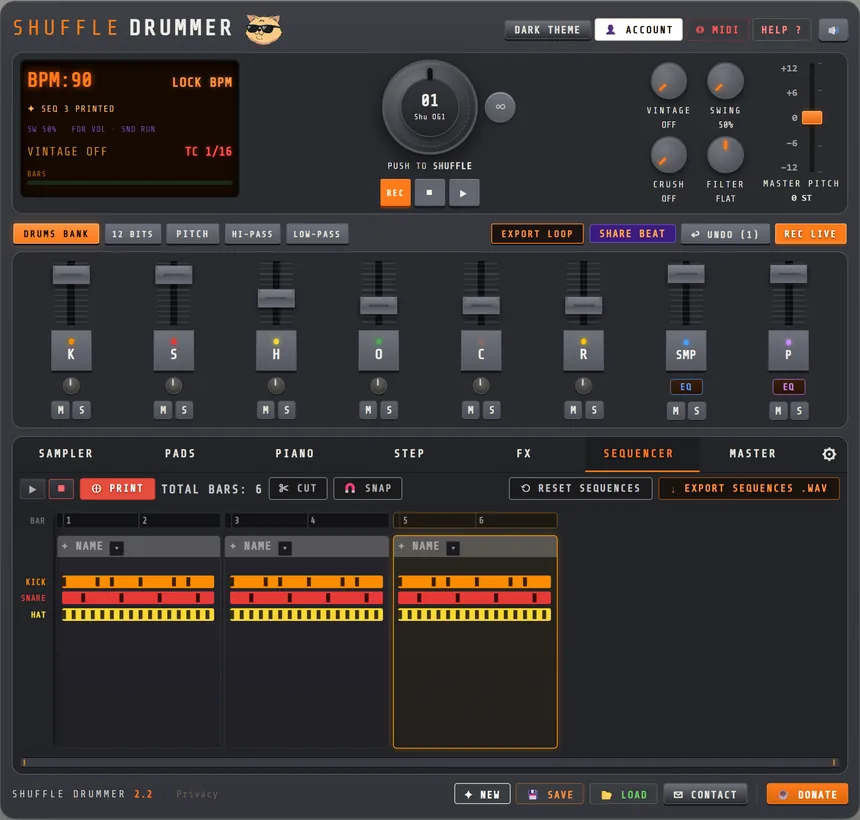Push the shuffle dial showing 01
Image resolution: width=860 pixels, height=820 pixels.
429,107
